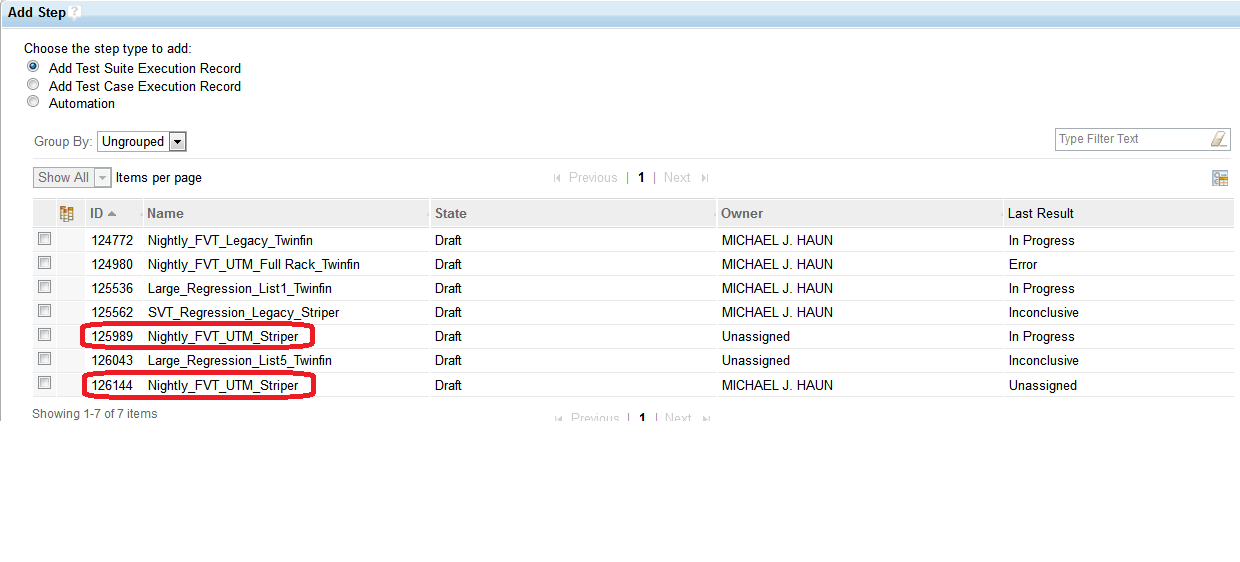Check the Large_Regression_List1_Twinfin row
Screen dimensions: 1240x562
coord(44,287)
